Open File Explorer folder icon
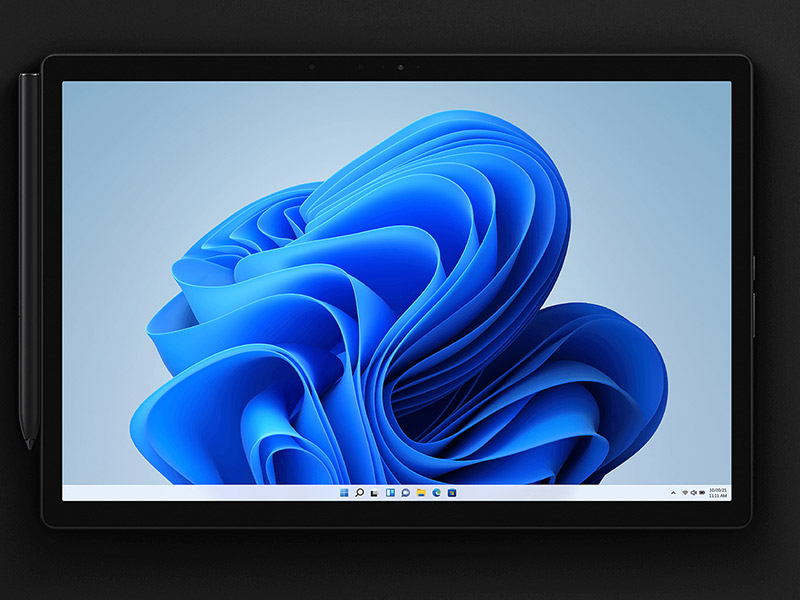The width and height of the screenshot is (800, 600). coord(421,492)
